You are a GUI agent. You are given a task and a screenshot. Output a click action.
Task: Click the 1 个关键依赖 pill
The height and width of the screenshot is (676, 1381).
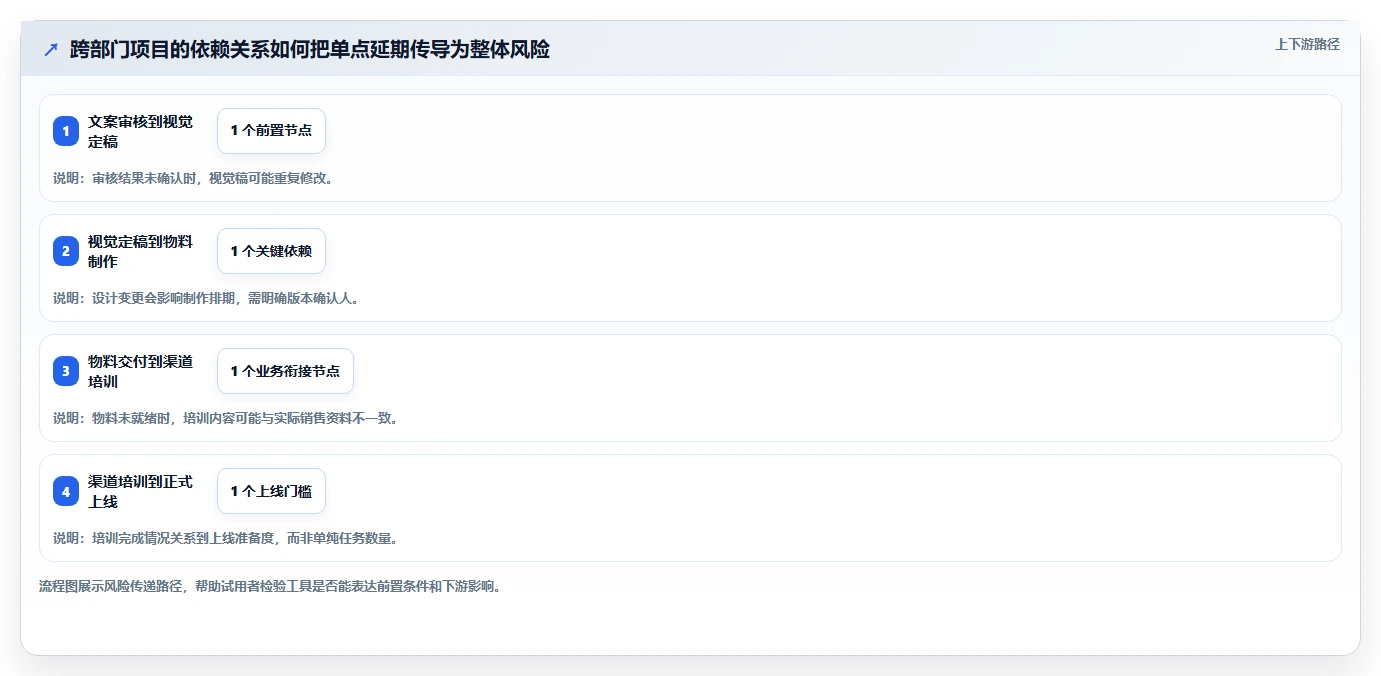point(271,251)
